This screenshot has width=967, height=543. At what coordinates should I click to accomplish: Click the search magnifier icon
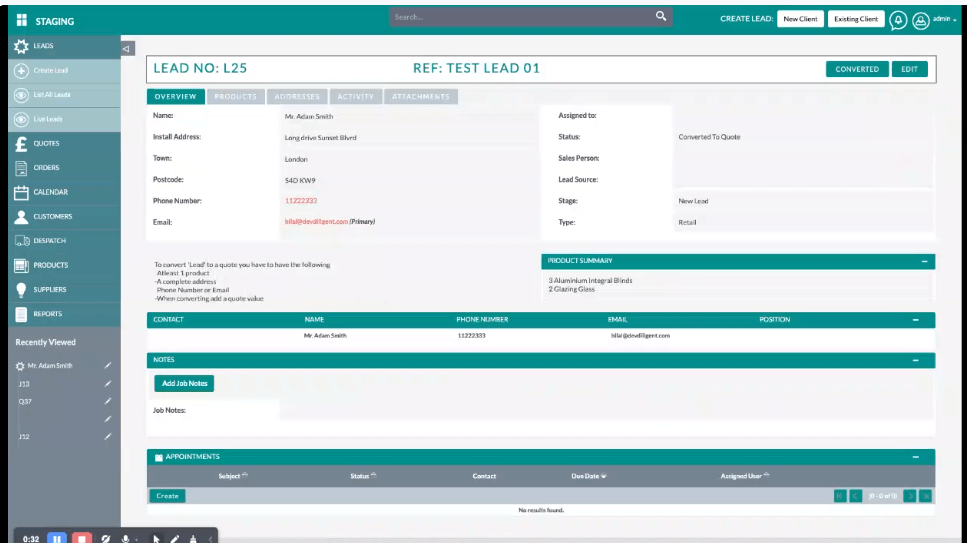pos(660,16)
